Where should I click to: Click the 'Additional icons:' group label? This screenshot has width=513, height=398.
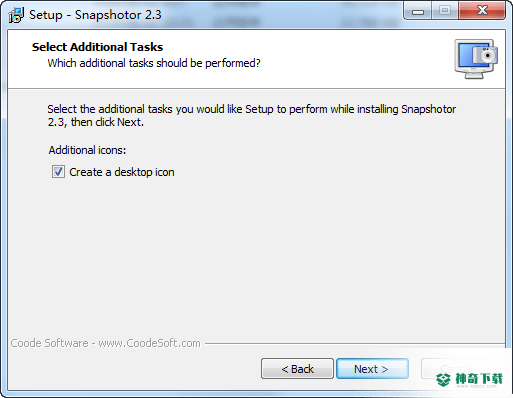click(87, 150)
